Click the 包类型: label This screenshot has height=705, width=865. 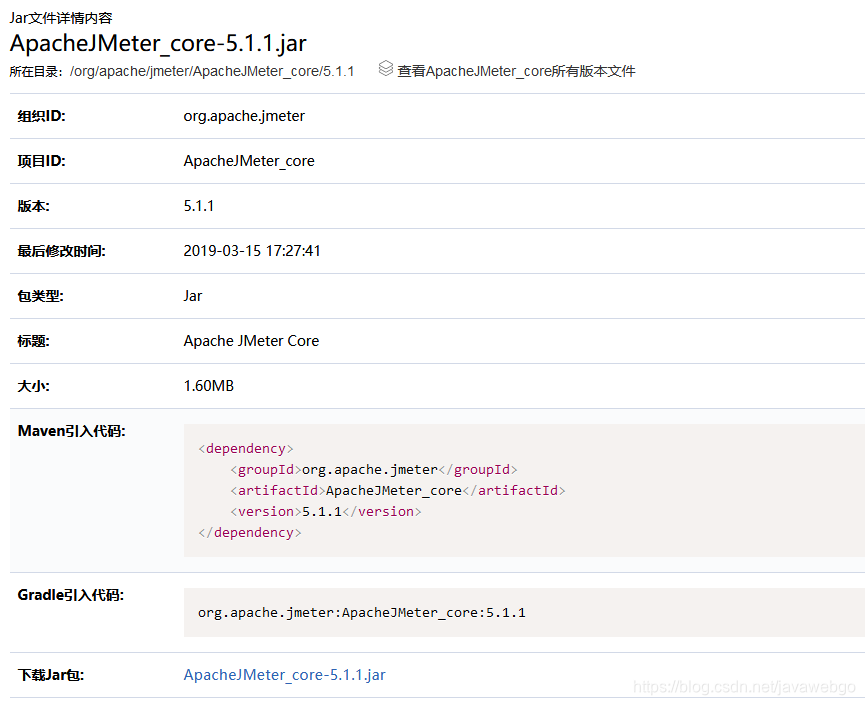(x=40, y=296)
